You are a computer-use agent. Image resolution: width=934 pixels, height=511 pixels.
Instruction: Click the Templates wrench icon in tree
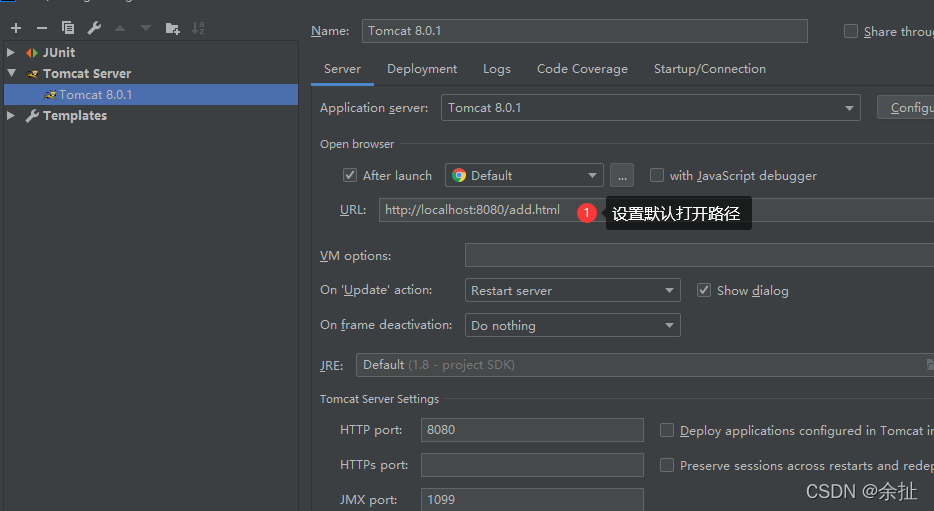[x=32, y=116]
